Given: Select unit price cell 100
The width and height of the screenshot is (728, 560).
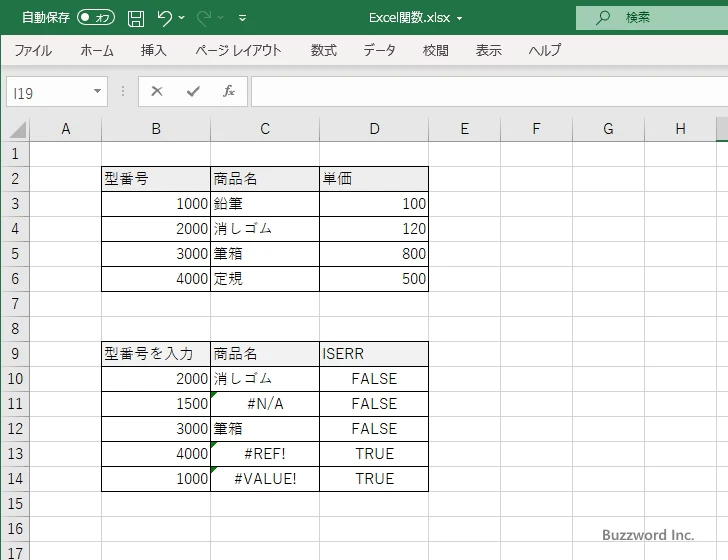Looking at the screenshot, I should pos(374,204).
